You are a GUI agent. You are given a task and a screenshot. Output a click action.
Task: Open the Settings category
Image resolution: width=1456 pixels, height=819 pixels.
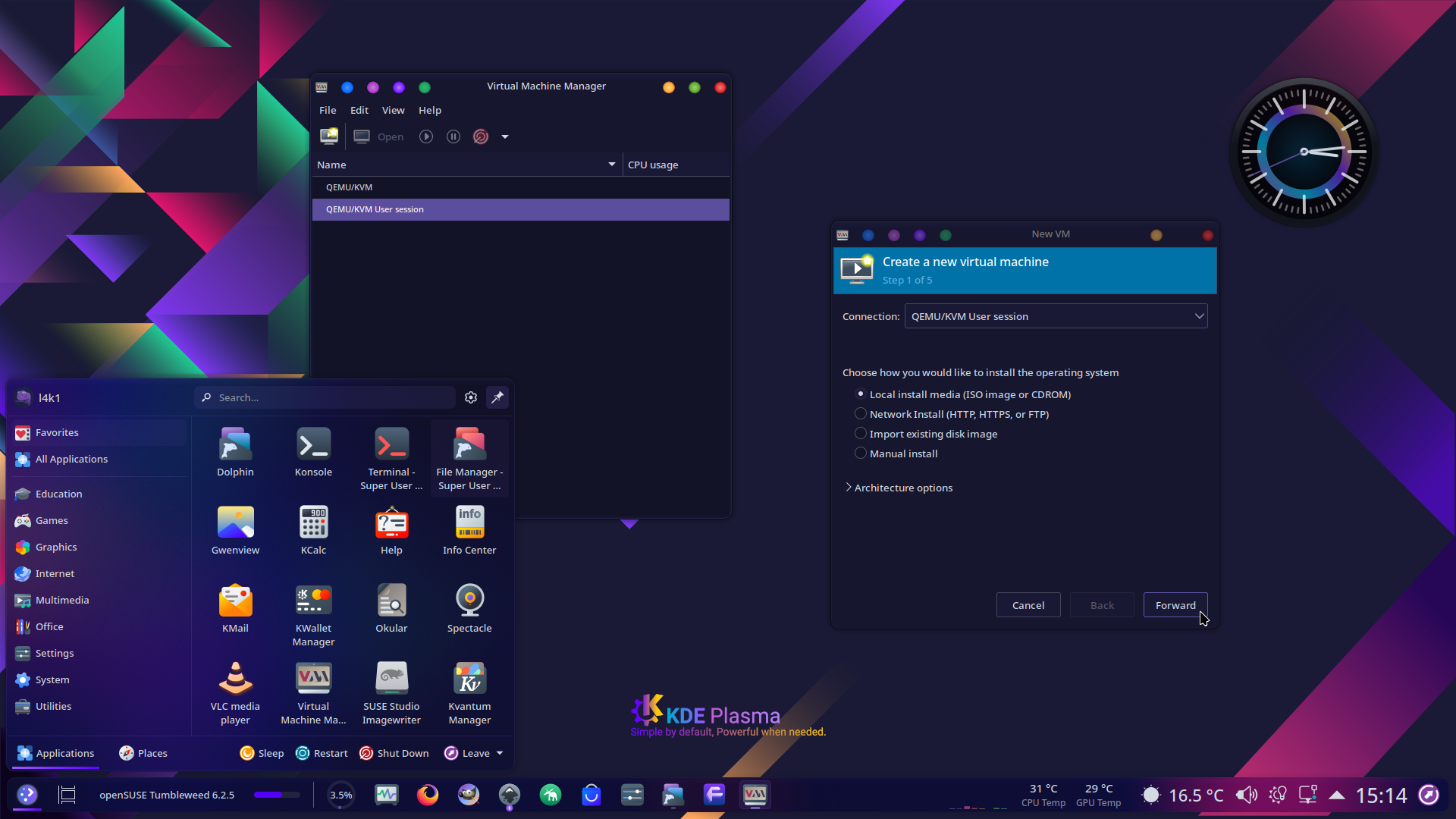[x=99, y=653]
